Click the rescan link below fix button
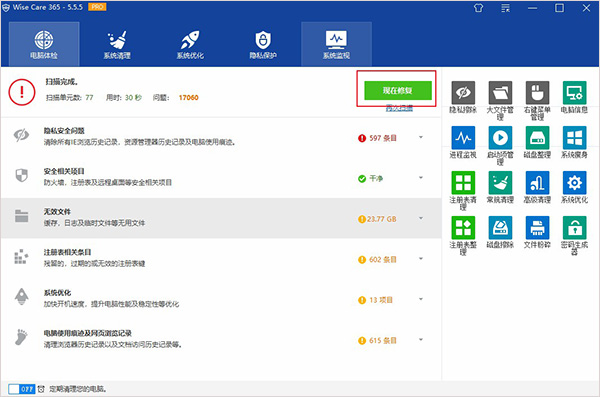The width and height of the screenshot is (600, 397). (x=399, y=108)
